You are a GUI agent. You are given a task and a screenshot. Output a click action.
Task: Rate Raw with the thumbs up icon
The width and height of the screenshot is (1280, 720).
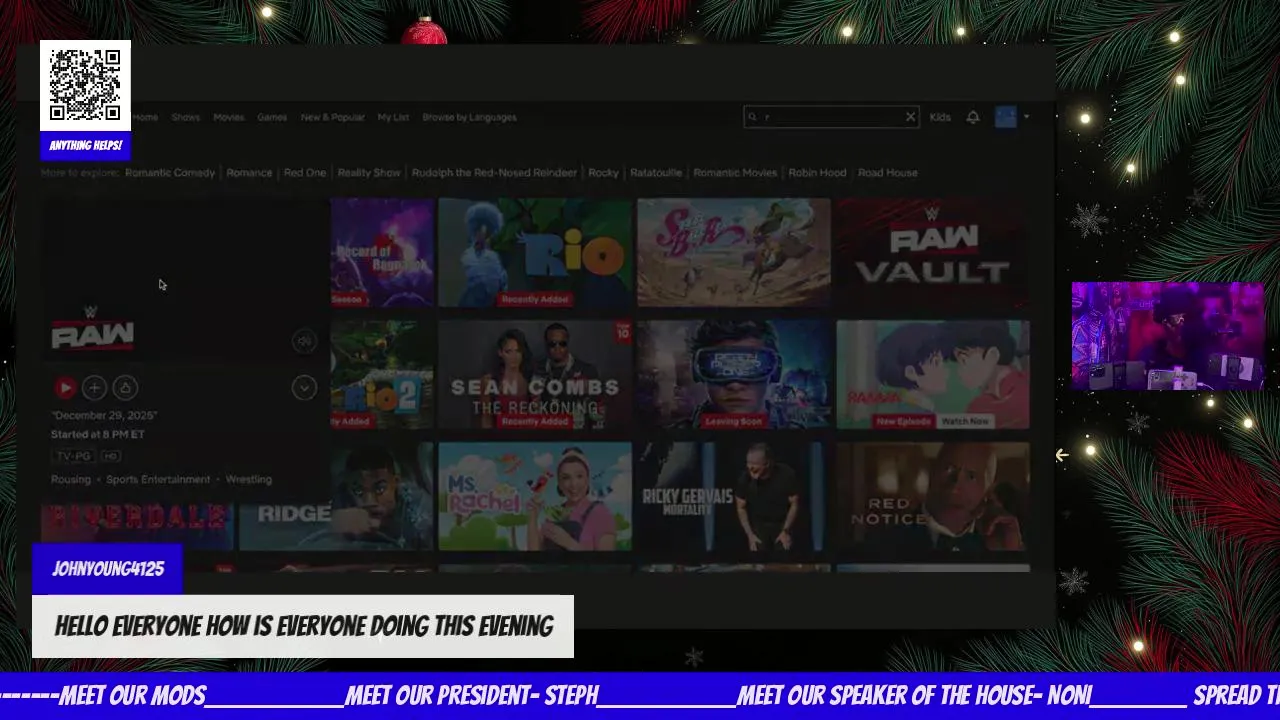[x=124, y=387]
